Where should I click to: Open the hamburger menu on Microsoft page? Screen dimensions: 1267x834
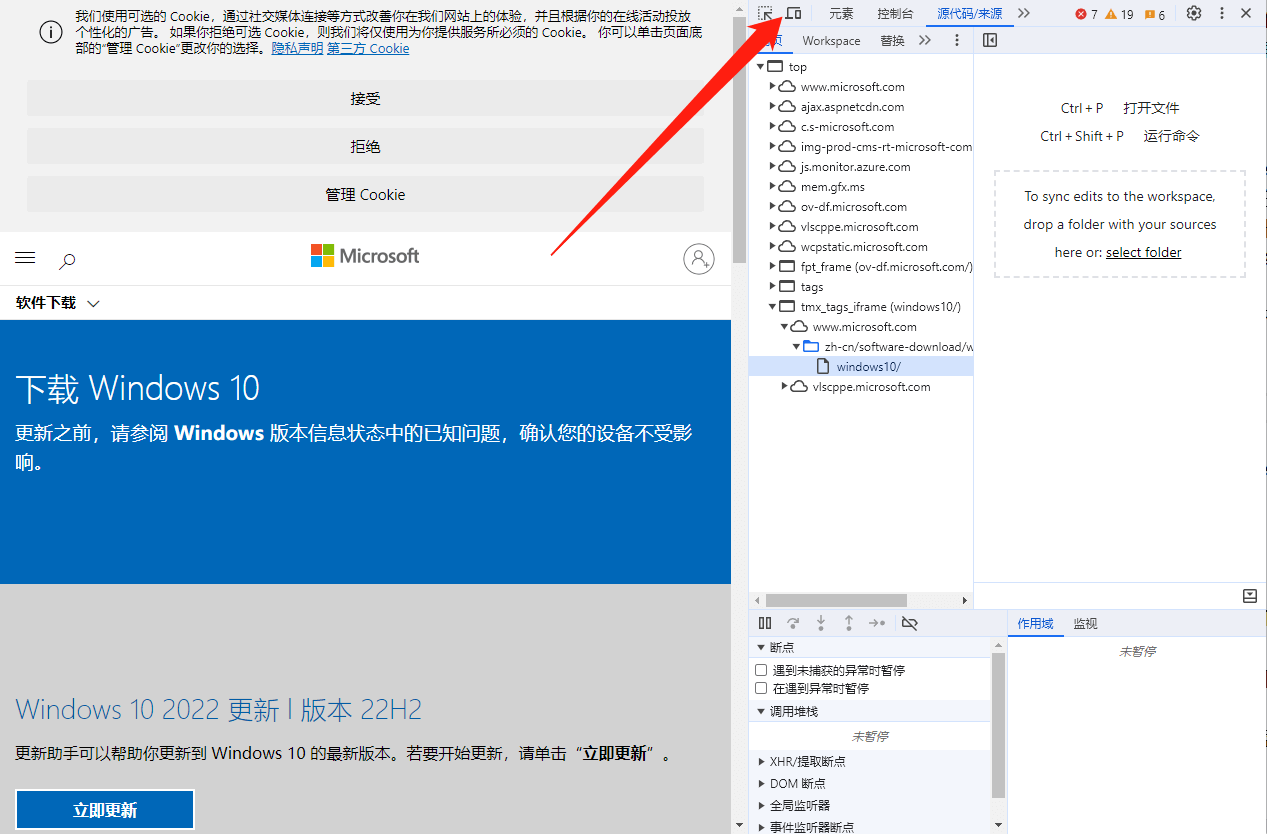click(26, 258)
